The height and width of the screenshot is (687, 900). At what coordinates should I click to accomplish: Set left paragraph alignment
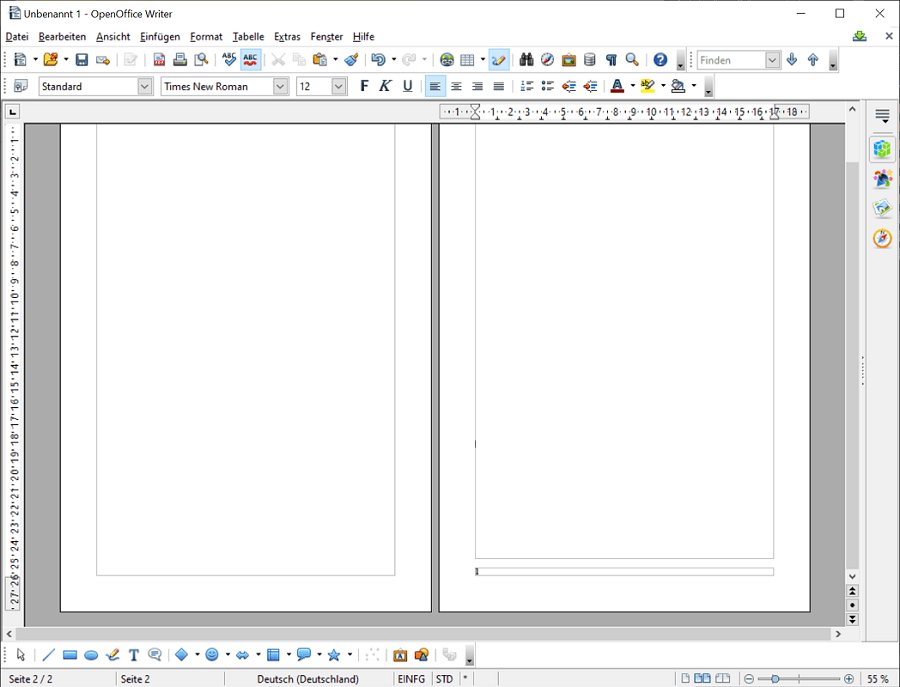[x=435, y=86]
